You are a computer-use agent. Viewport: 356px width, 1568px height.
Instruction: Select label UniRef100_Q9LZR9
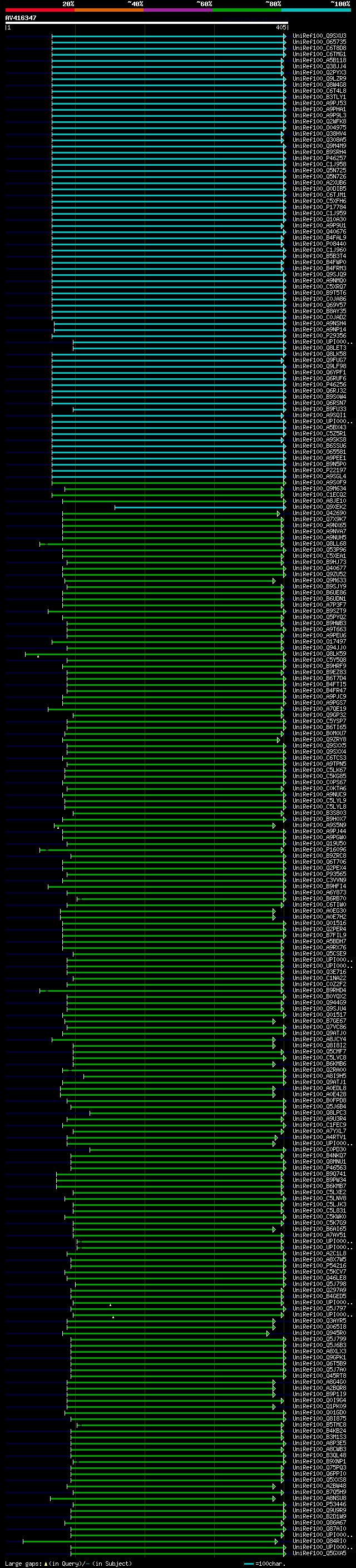(319, 78)
